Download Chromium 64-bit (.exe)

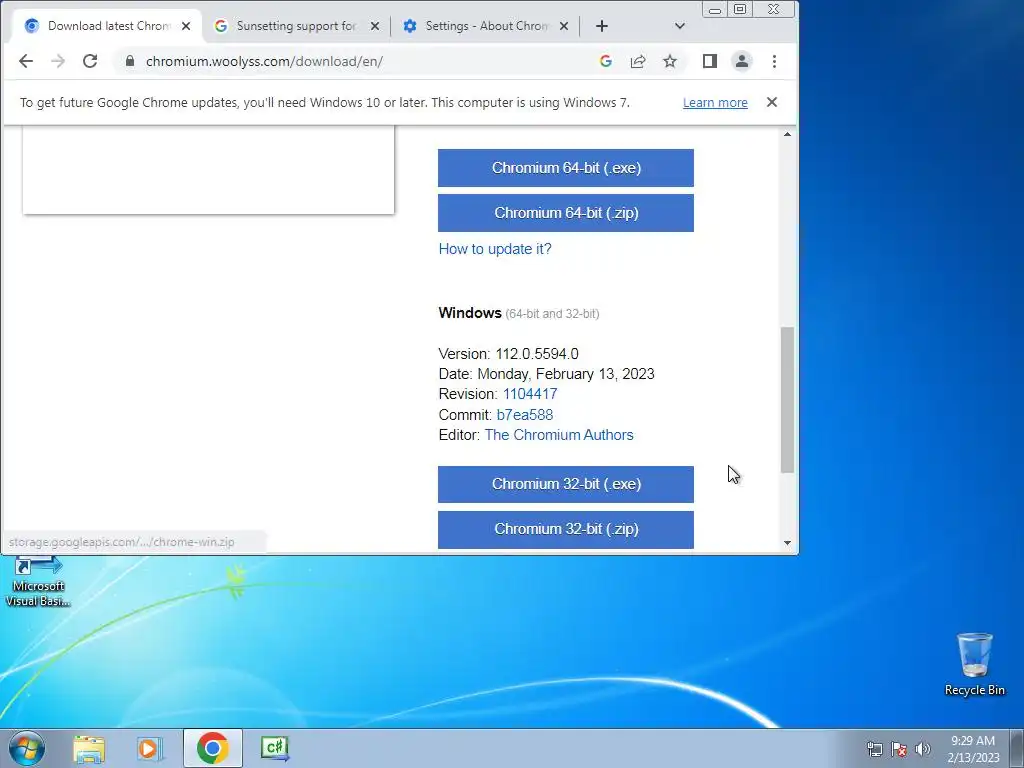(566, 168)
